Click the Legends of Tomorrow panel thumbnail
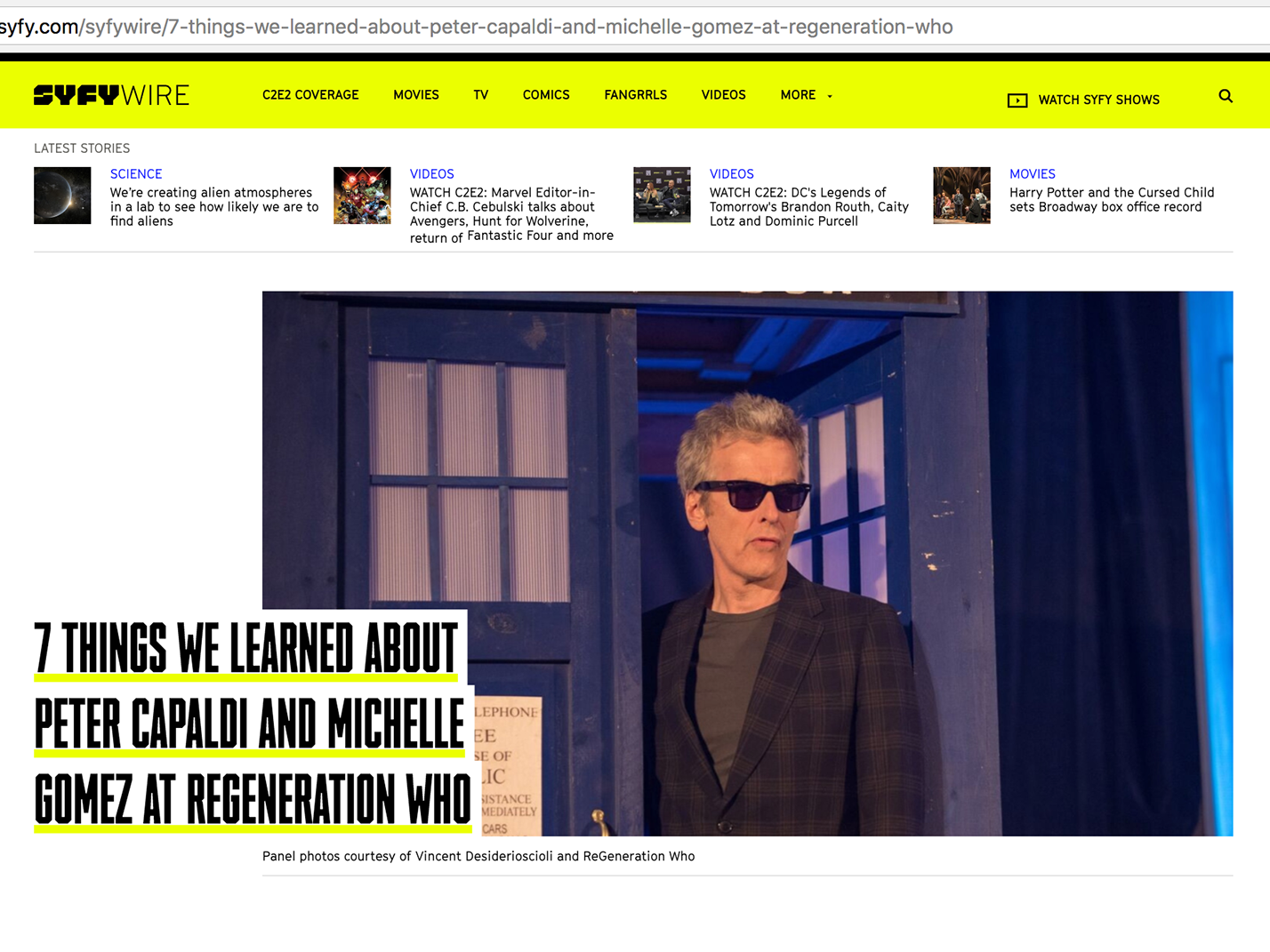Screen dimensions: 1270x952 click(662, 196)
